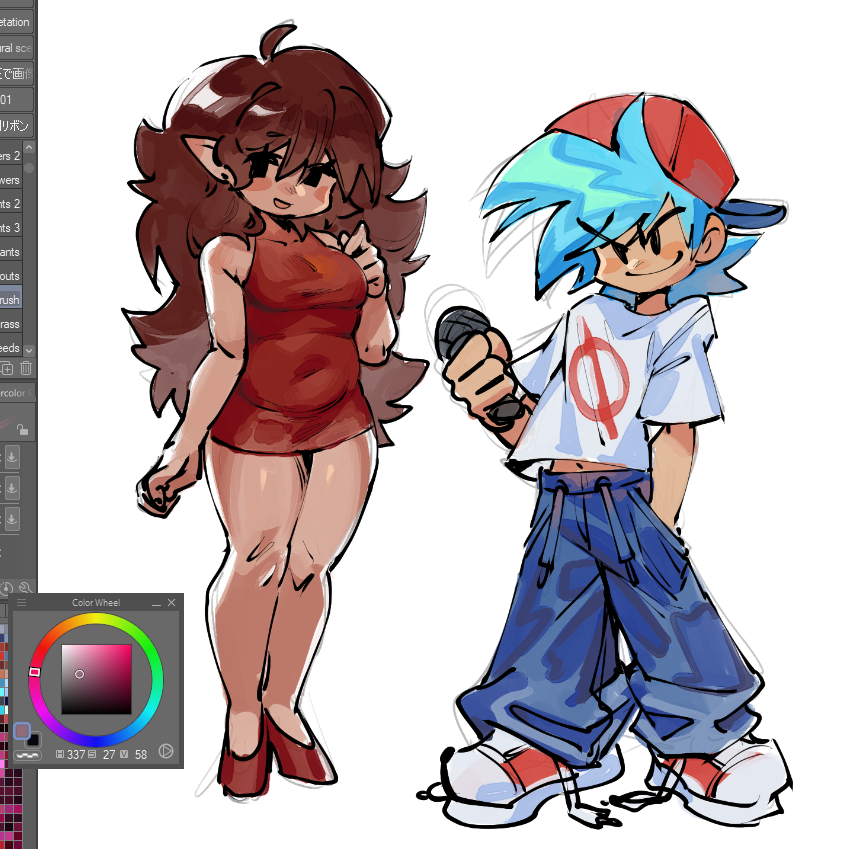
Task: Select the sub tool ending 'outs'
Action: tap(11, 275)
